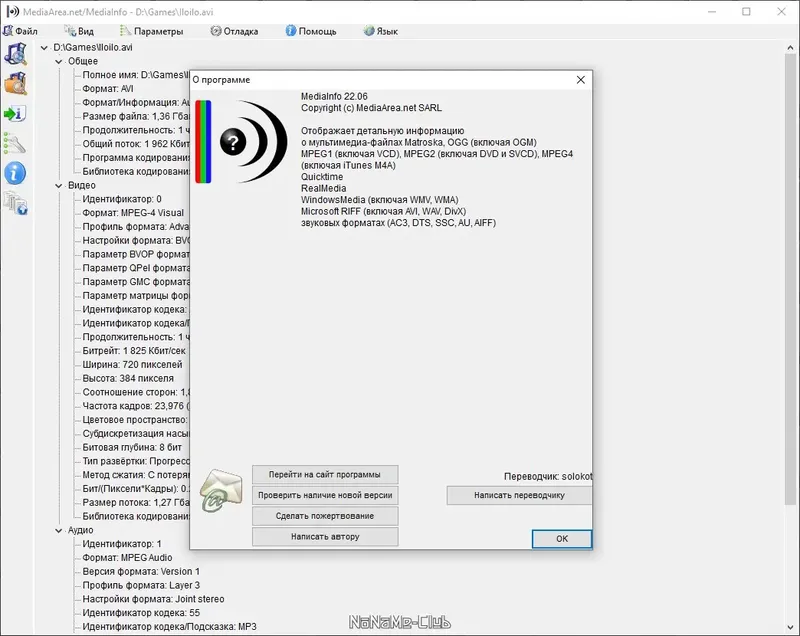Image resolution: width=800 pixels, height=636 pixels.
Task: Select the Формат: AVI row
Action: click(108, 89)
